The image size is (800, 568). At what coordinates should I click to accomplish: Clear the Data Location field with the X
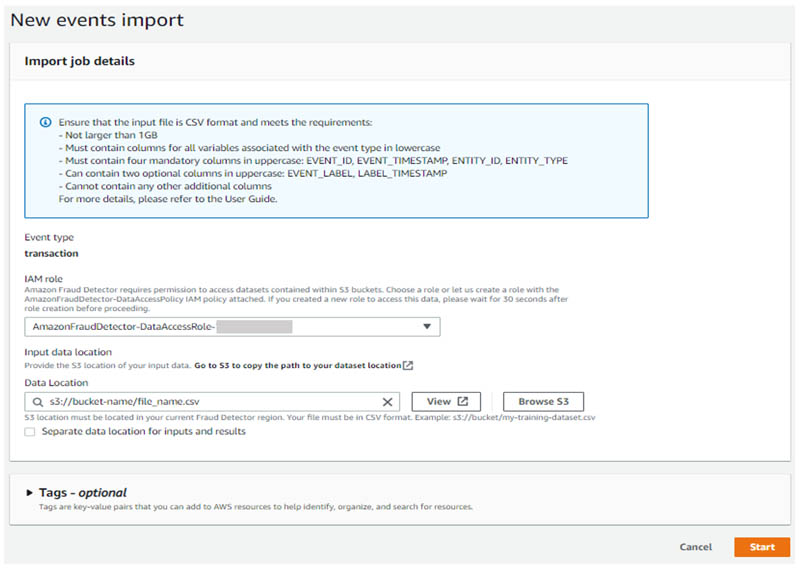point(387,402)
